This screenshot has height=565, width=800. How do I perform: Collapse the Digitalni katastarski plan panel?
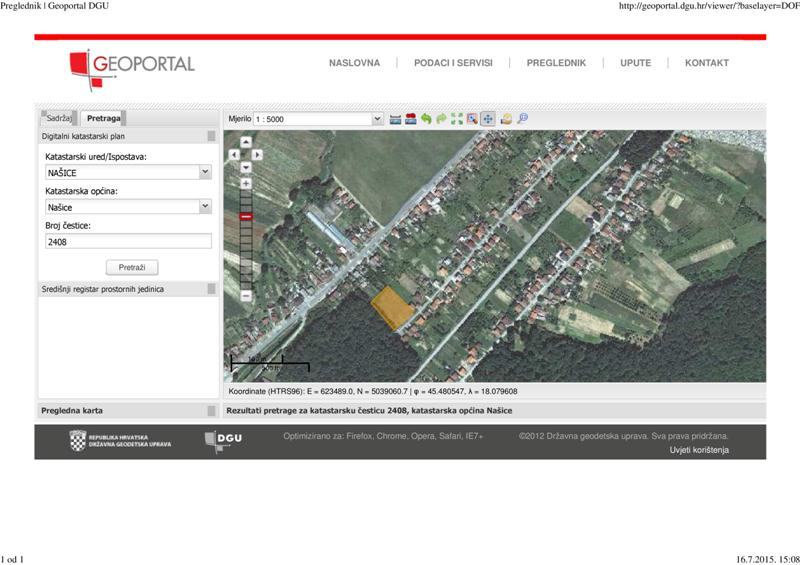click(211, 136)
